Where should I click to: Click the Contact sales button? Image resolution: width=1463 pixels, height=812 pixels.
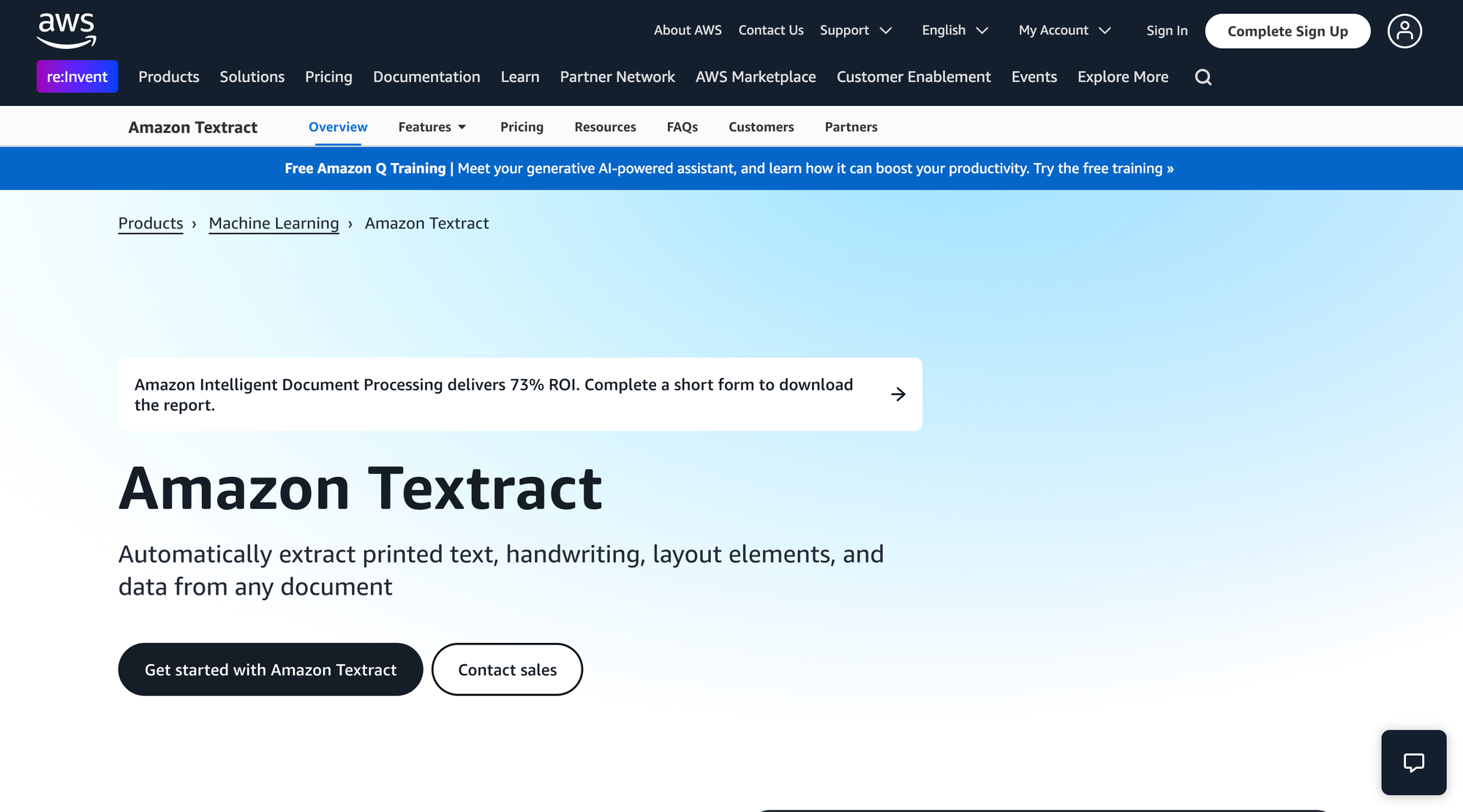507,669
